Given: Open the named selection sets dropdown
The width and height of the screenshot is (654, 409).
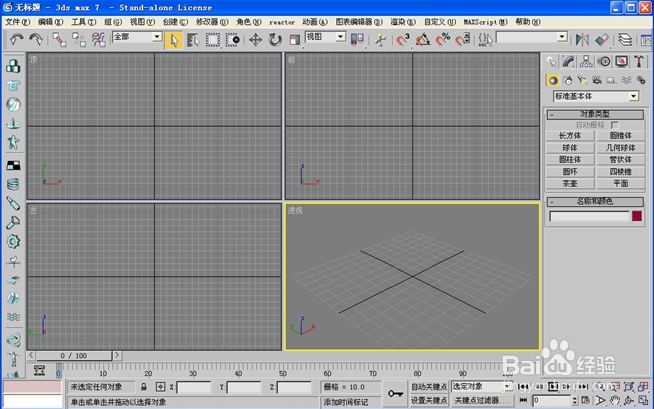Looking at the screenshot, I should [562, 37].
